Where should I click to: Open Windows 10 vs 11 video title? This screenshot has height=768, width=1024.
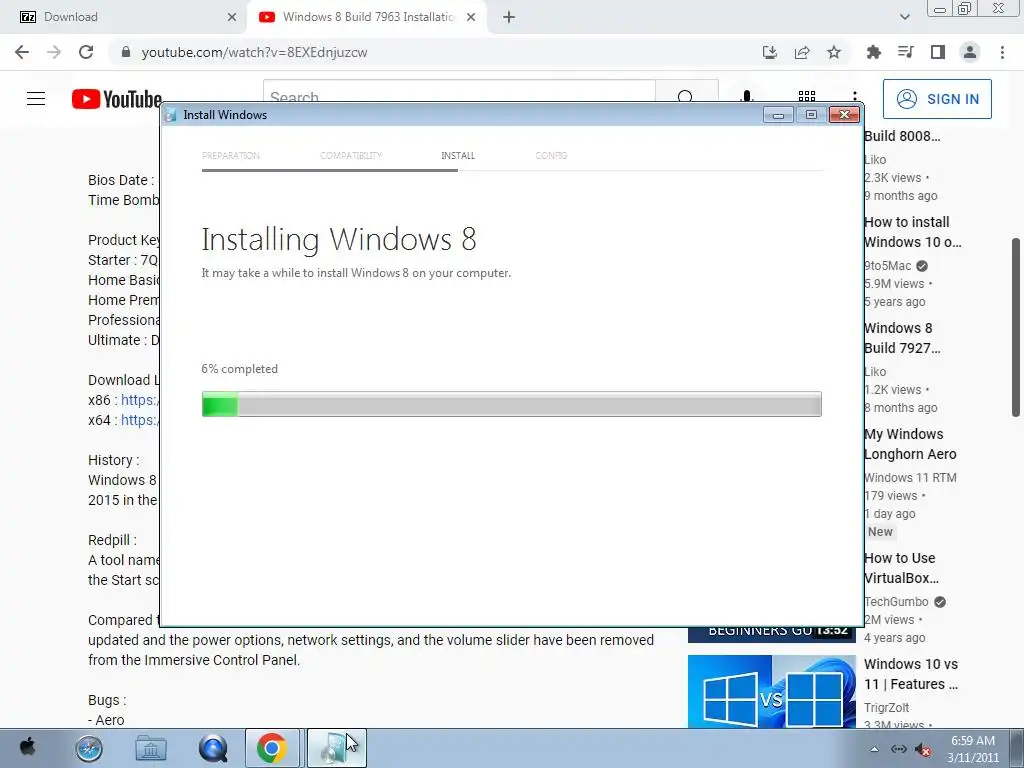coord(911,674)
